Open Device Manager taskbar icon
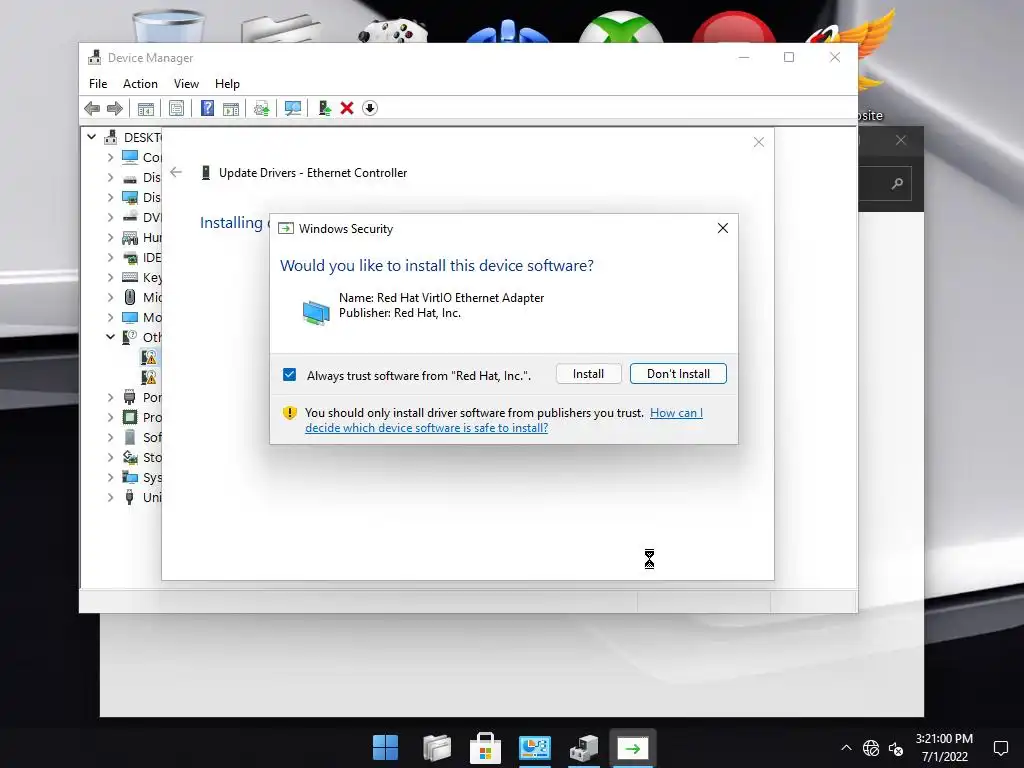1024x768 pixels. tap(584, 748)
